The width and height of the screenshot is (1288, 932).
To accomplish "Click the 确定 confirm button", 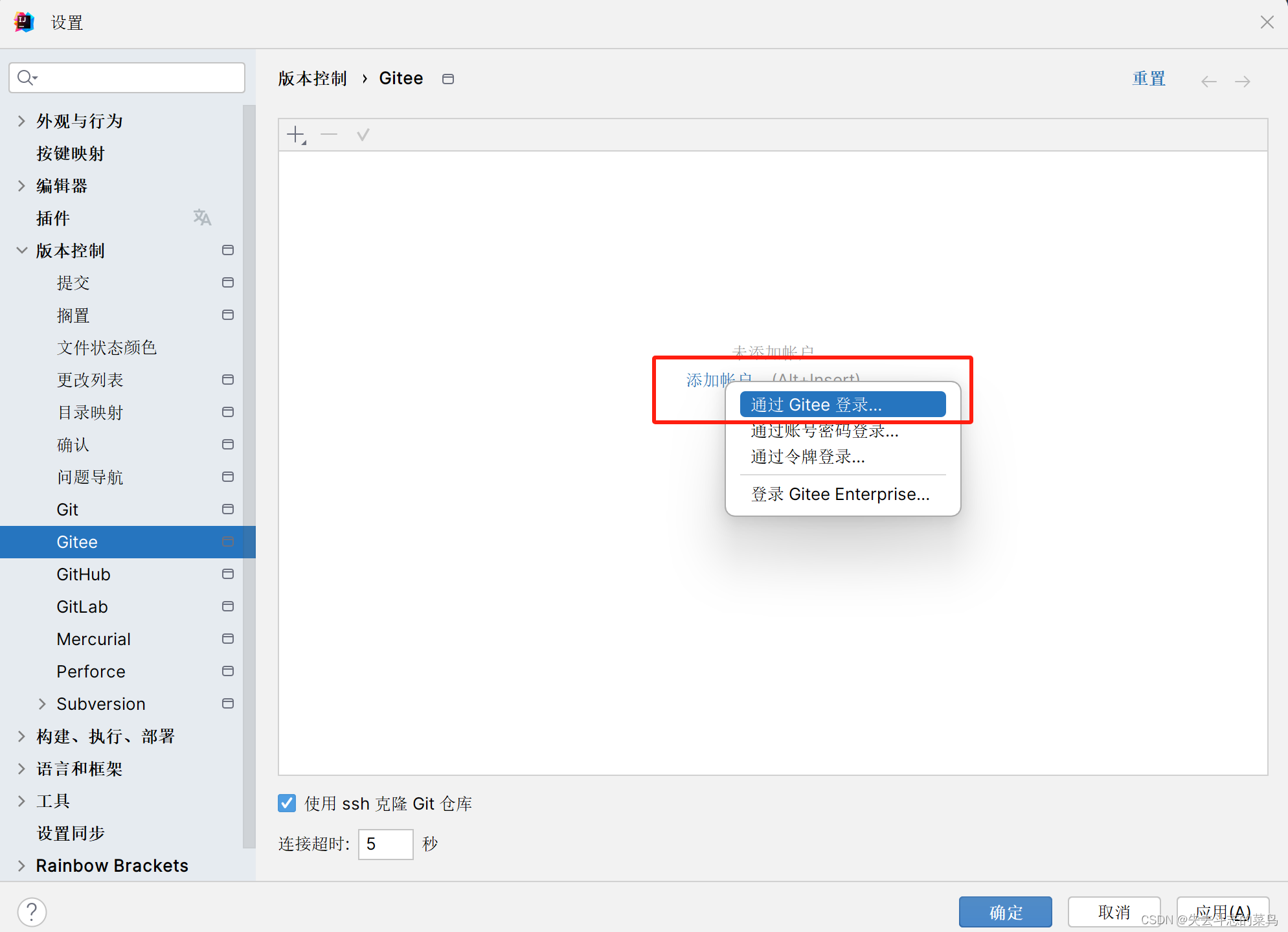I will click(x=1005, y=912).
